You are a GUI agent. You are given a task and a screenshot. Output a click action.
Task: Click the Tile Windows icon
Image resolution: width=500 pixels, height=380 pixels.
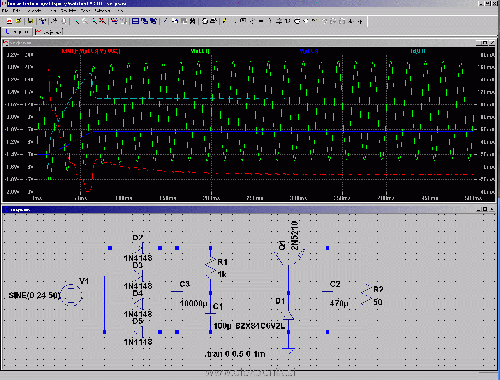(135, 21)
